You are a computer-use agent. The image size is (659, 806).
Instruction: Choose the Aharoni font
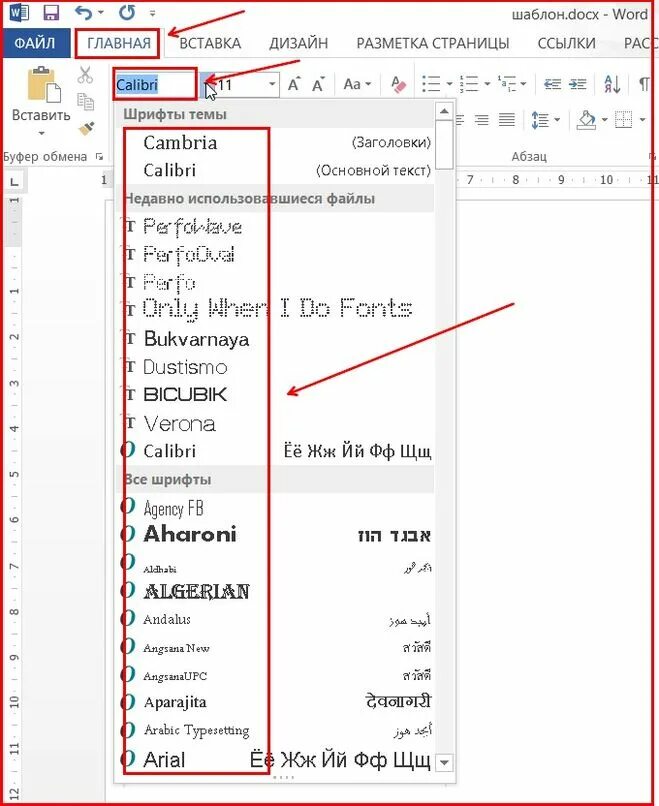coord(277,535)
